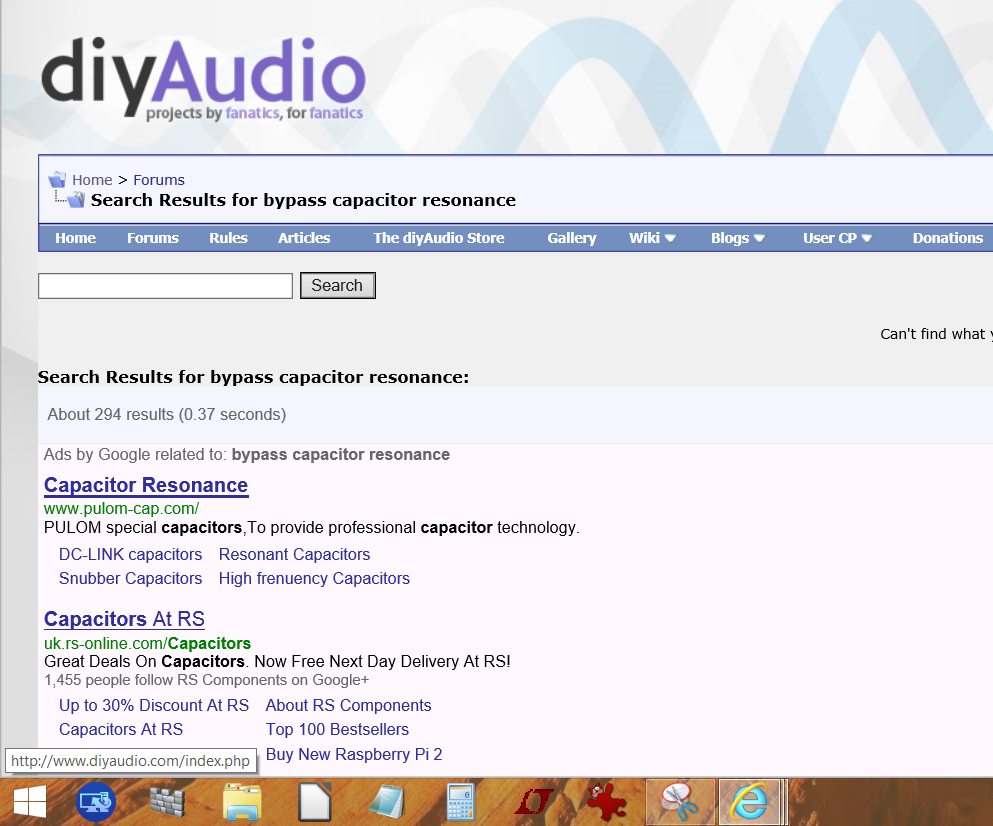Open Resonant Capacitors link
This screenshot has width=993, height=826.
coord(294,554)
